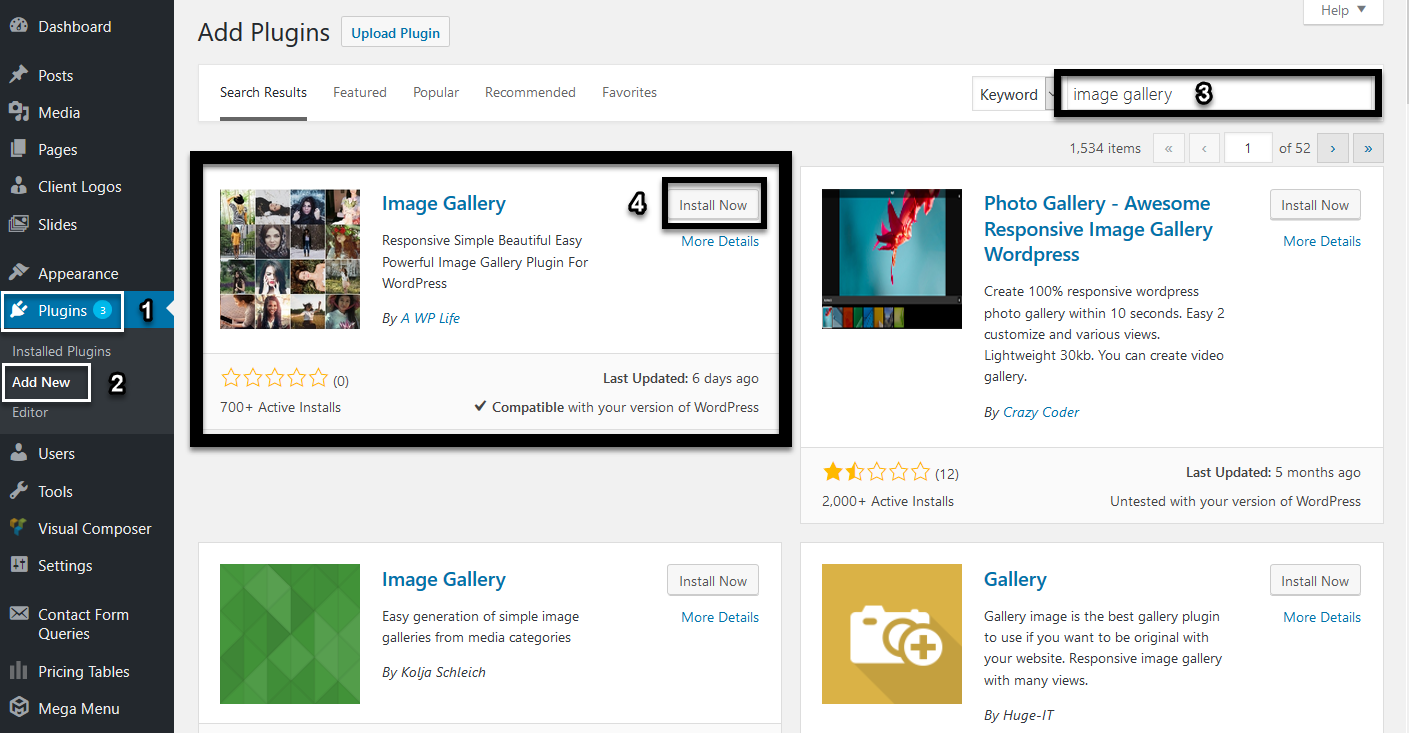This screenshot has height=733, width=1409.
Task: Click the Pages icon in sidebar
Action: pyautogui.click(x=18, y=150)
